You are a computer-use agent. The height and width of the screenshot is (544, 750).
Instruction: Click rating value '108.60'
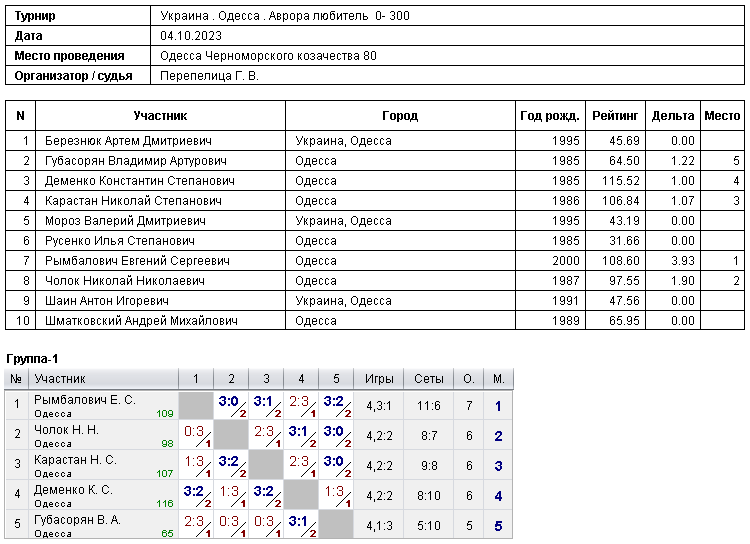click(x=621, y=261)
